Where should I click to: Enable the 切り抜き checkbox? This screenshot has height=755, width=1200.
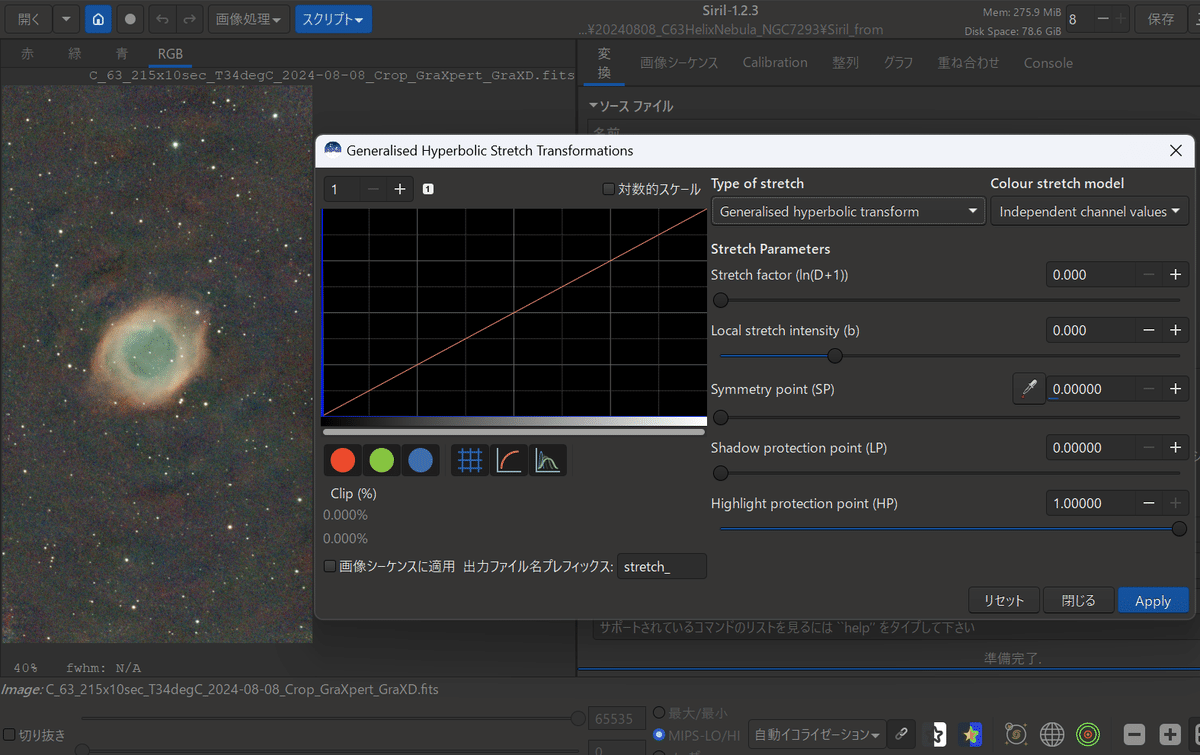point(9,735)
